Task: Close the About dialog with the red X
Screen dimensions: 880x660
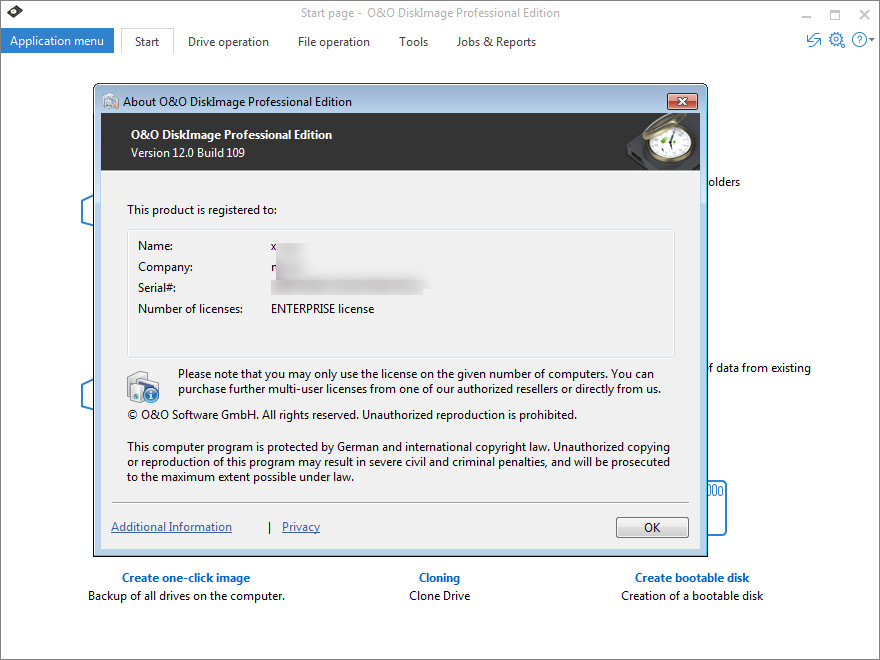Action: point(682,101)
